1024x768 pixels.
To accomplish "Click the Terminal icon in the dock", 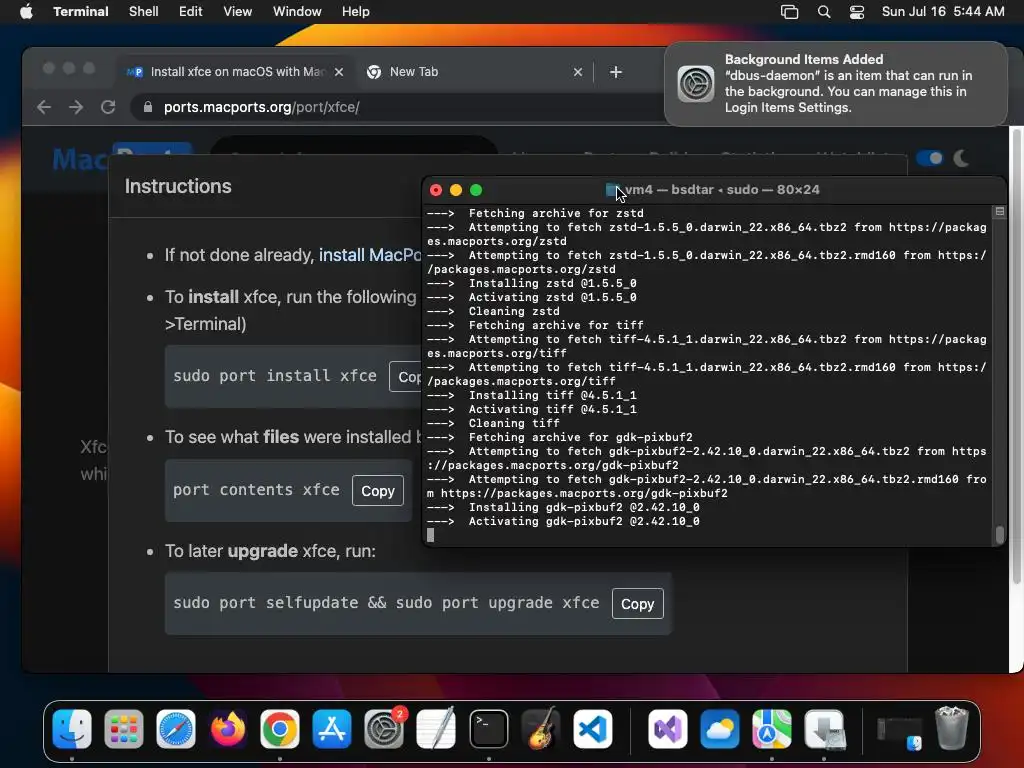I will pyautogui.click(x=488, y=729).
